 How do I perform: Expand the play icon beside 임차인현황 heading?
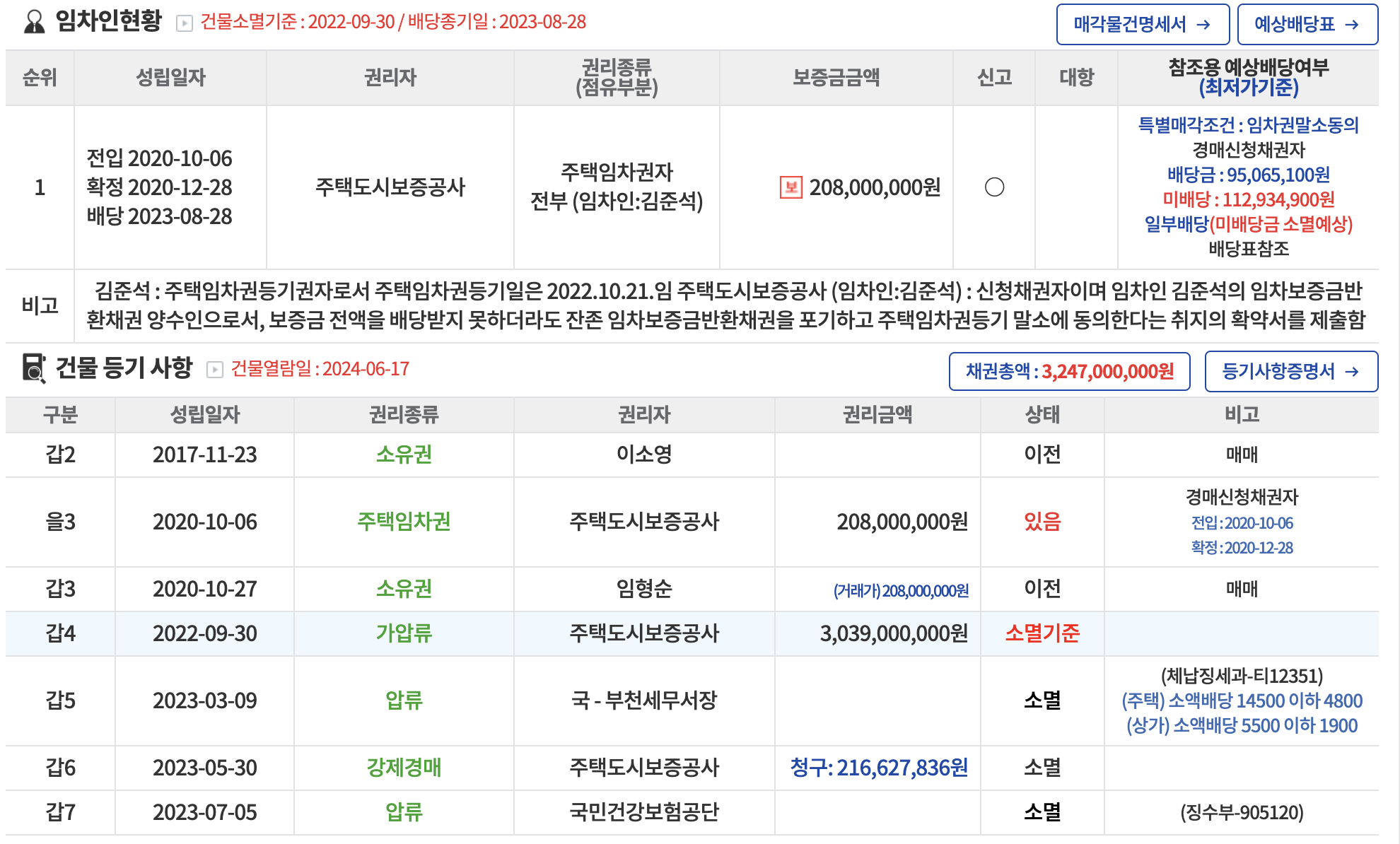(x=184, y=23)
